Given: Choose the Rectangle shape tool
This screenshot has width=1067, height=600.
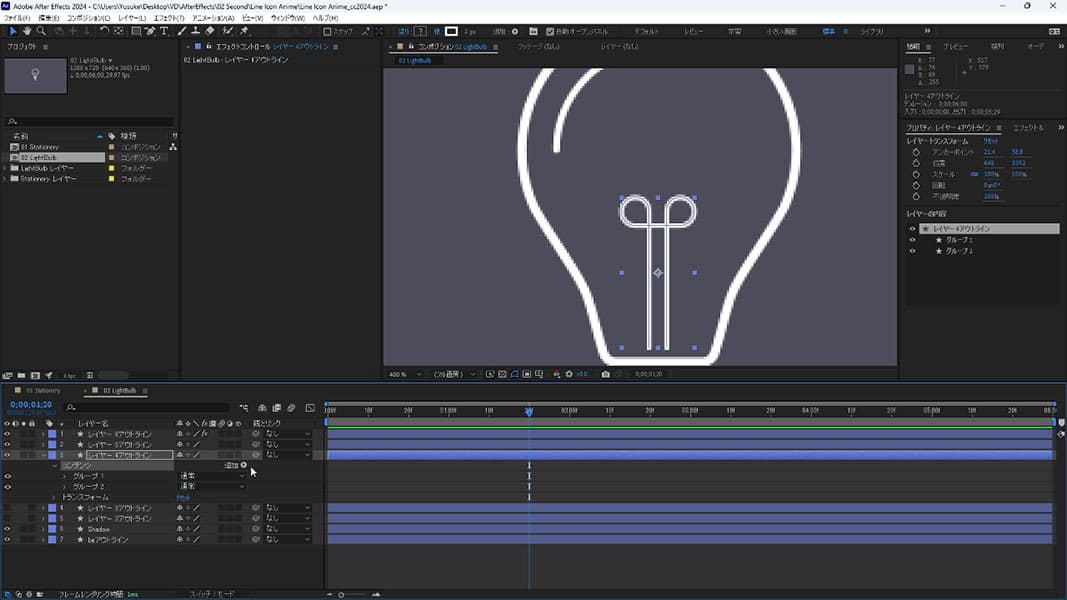Looking at the screenshot, I should 136,31.
